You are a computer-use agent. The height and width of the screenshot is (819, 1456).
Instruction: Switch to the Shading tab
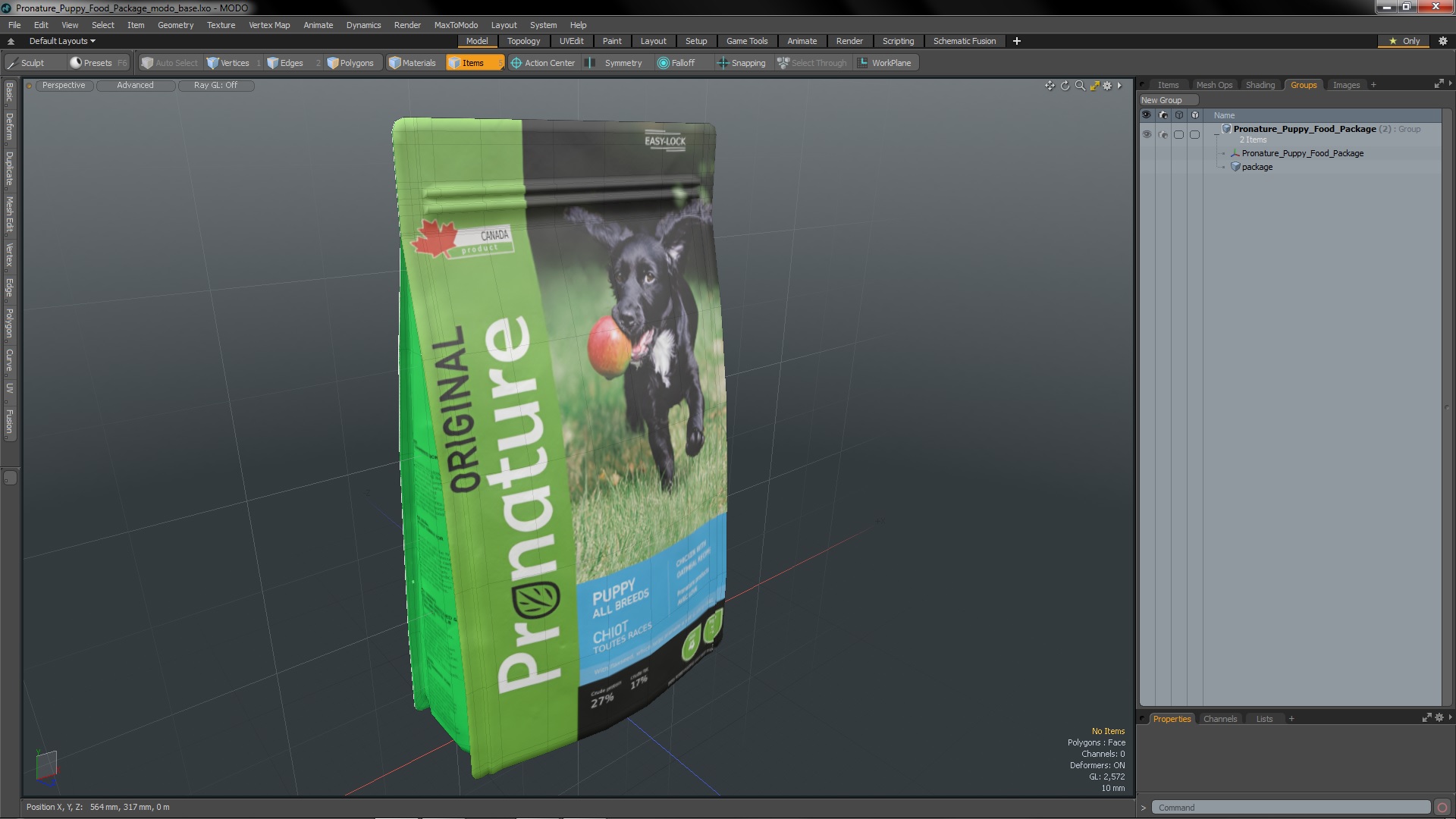(1260, 85)
